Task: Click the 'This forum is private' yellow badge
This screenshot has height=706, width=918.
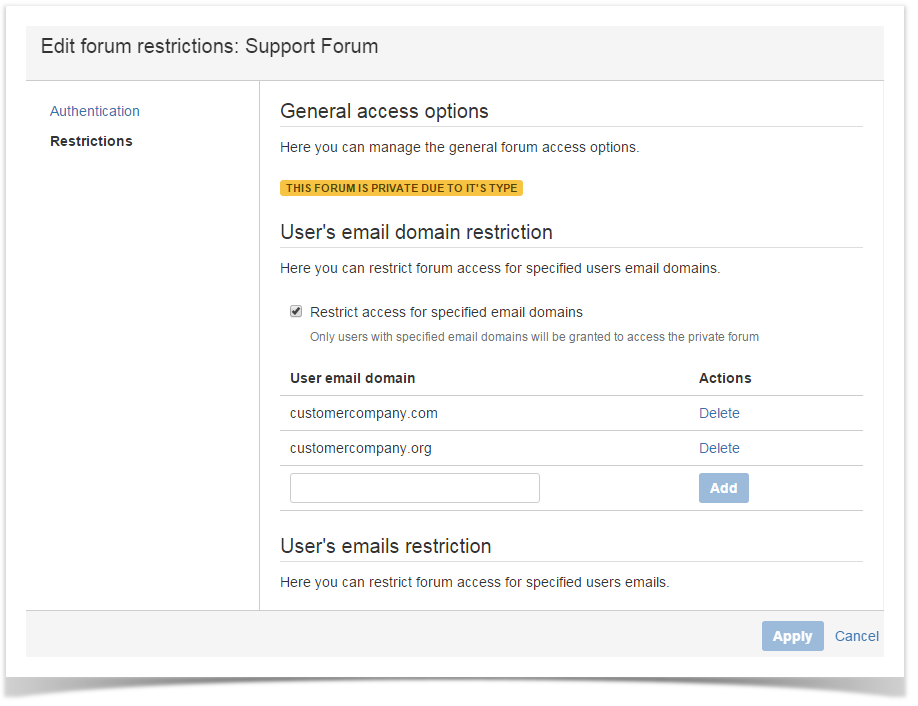Action: [401, 188]
